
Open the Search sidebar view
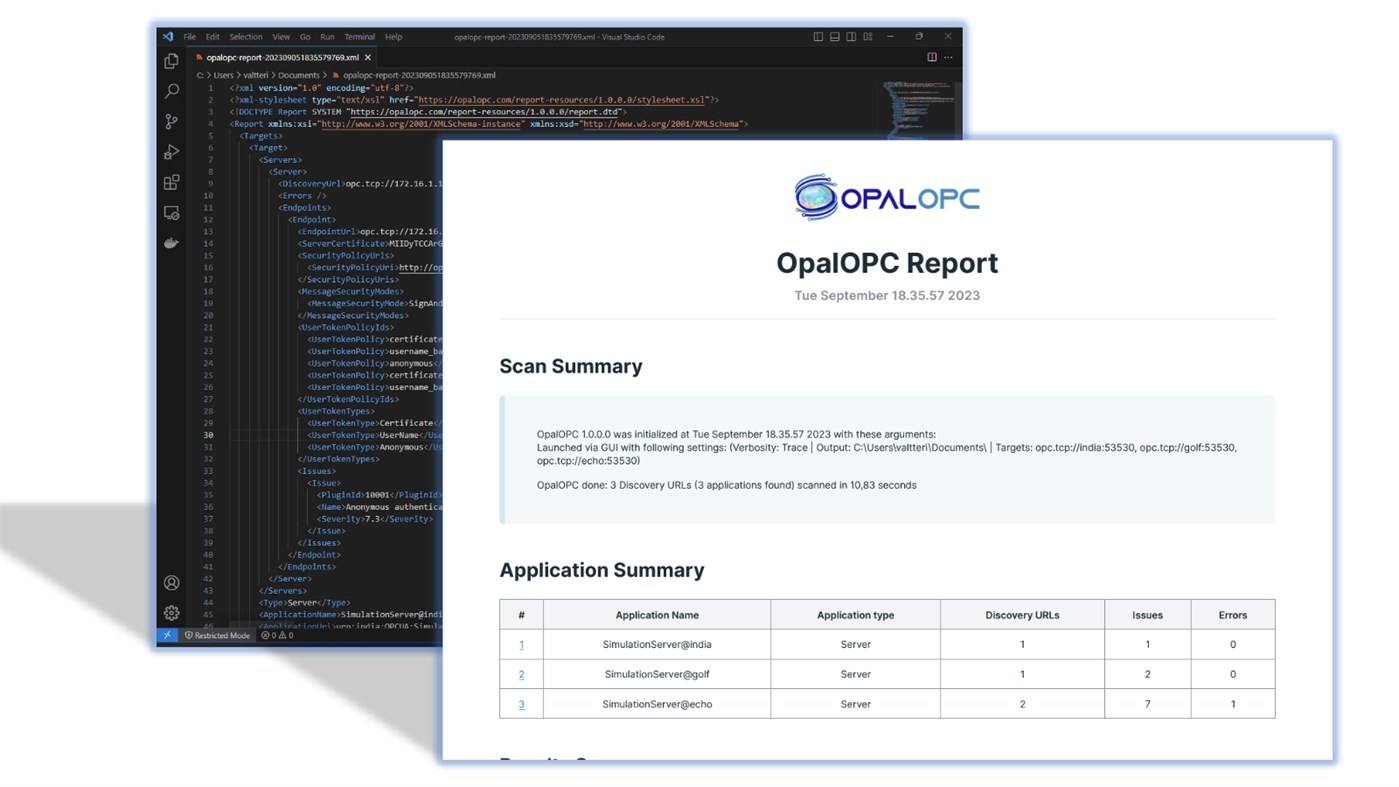pyautogui.click(x=171, y=91)
